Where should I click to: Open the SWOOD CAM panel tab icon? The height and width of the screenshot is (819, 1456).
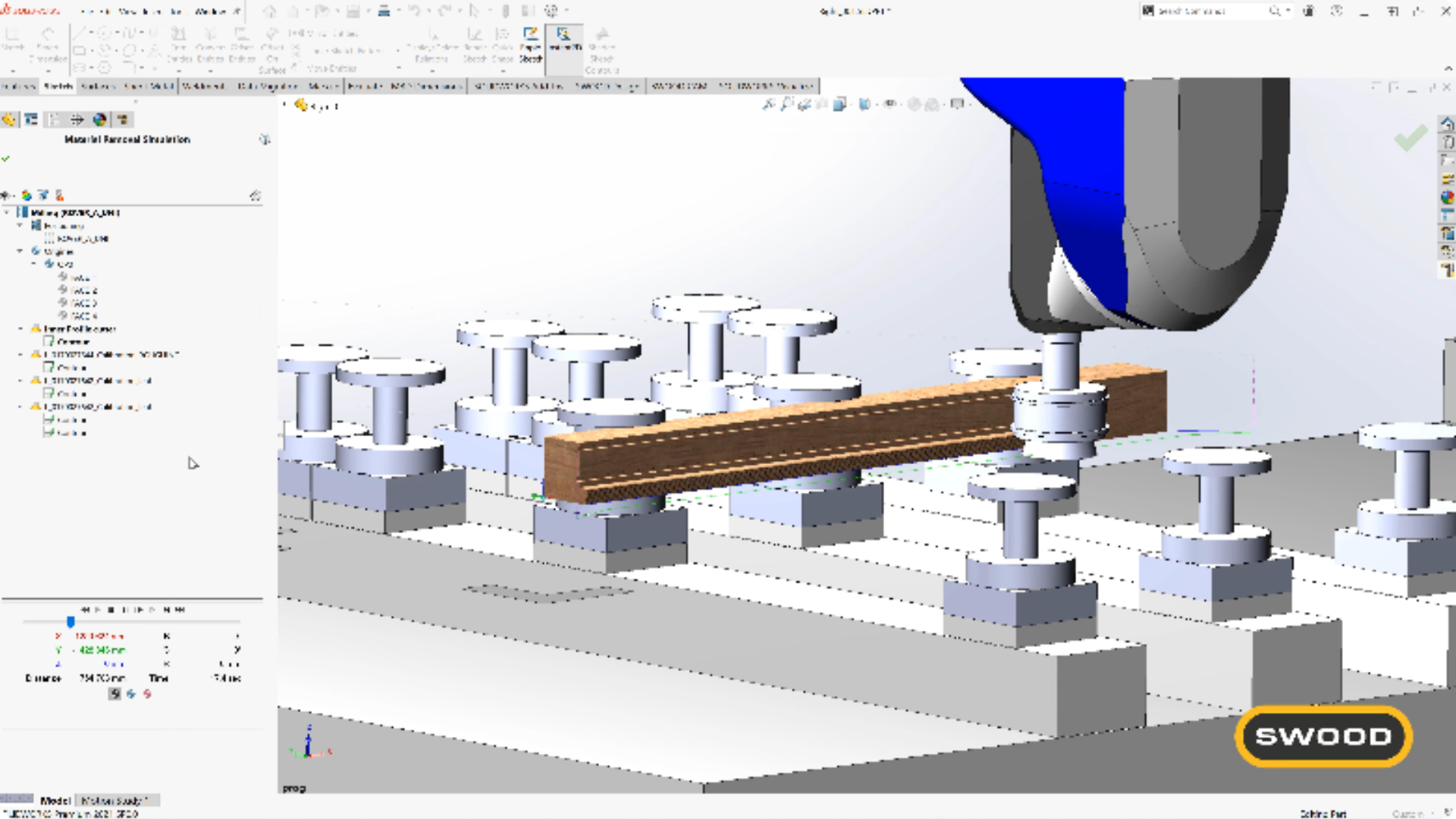tap(123, 120)
